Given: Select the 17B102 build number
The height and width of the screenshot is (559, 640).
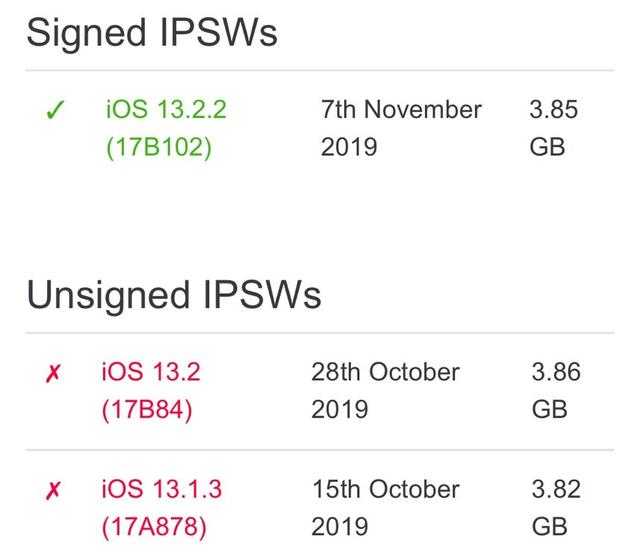Looking at the screenshot, I should coord(159,147).
